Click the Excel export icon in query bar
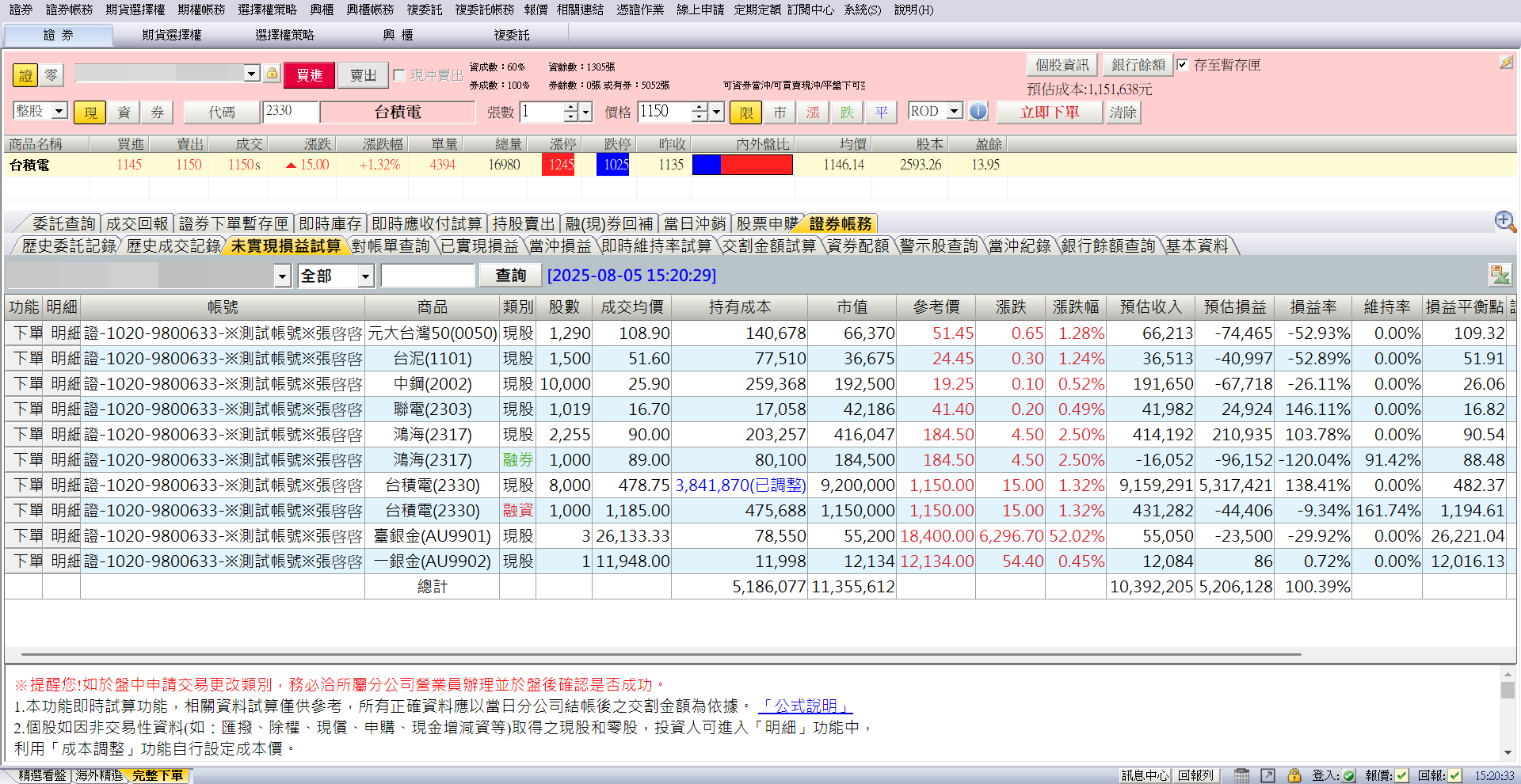This screenshot has height=784, width=1521. [1499, 275]
